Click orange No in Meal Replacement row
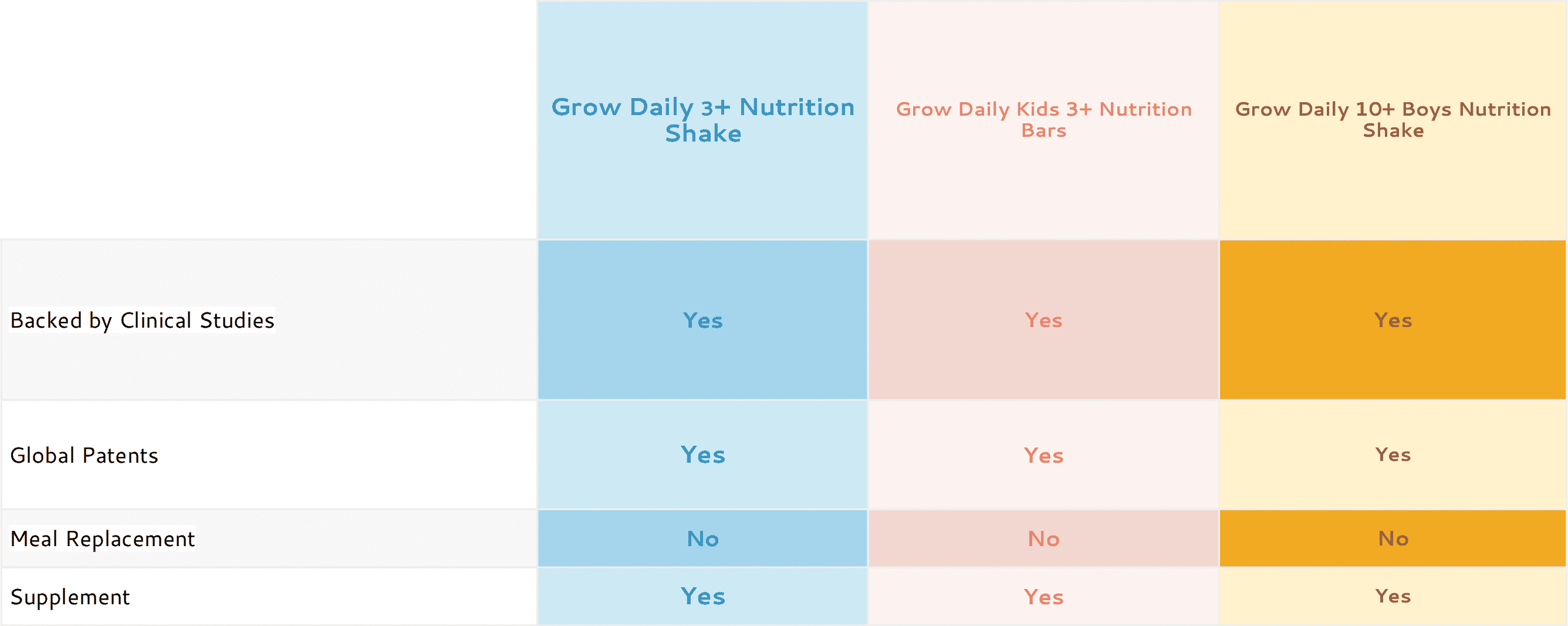This screenshot has width=1568, height=626. click(1393, 539)
